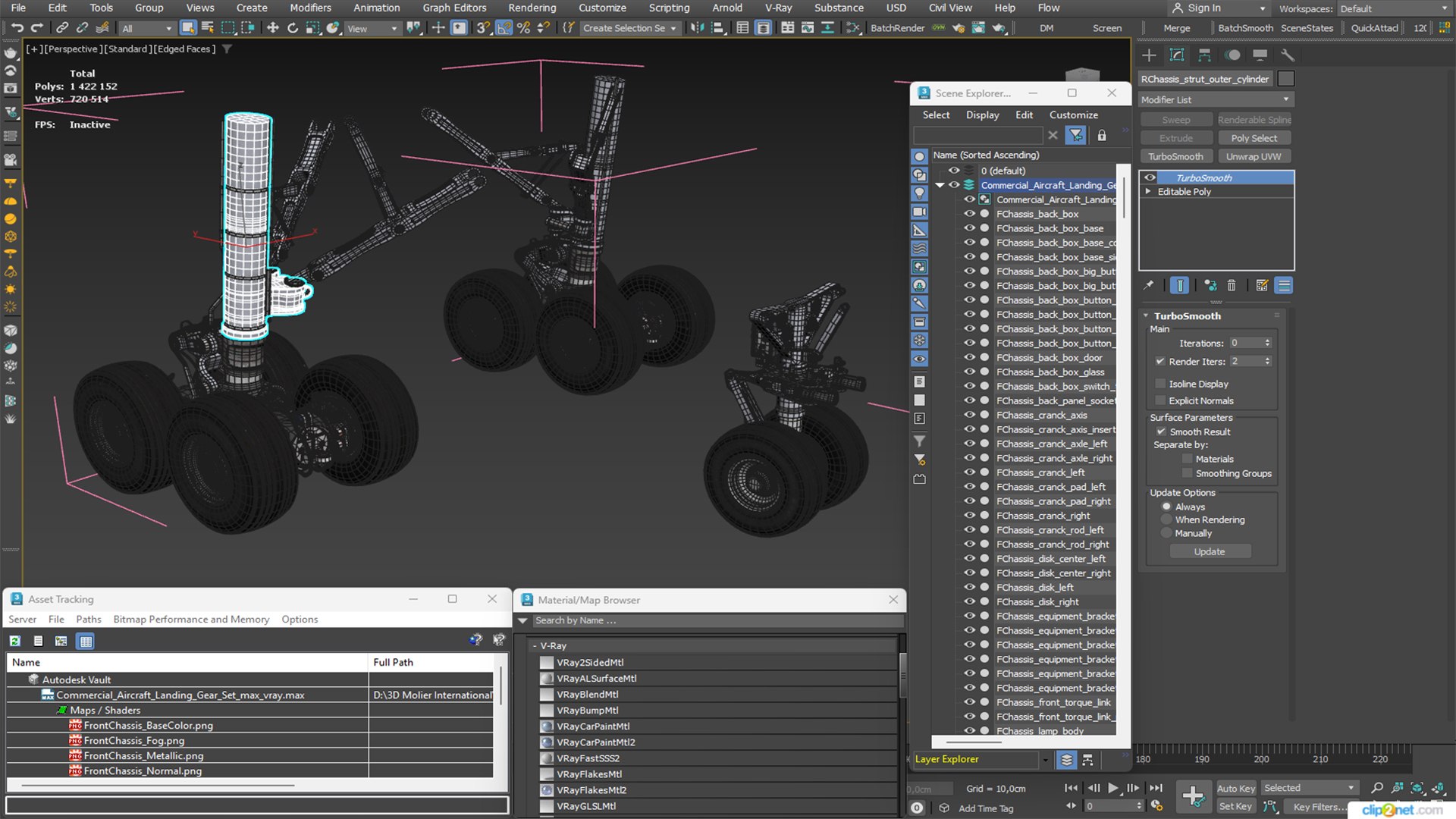1456x819 pixels.
Task: Collapse the Commercial_Aircraft_Landing_Gear layer tree
Action: point(940,185)
